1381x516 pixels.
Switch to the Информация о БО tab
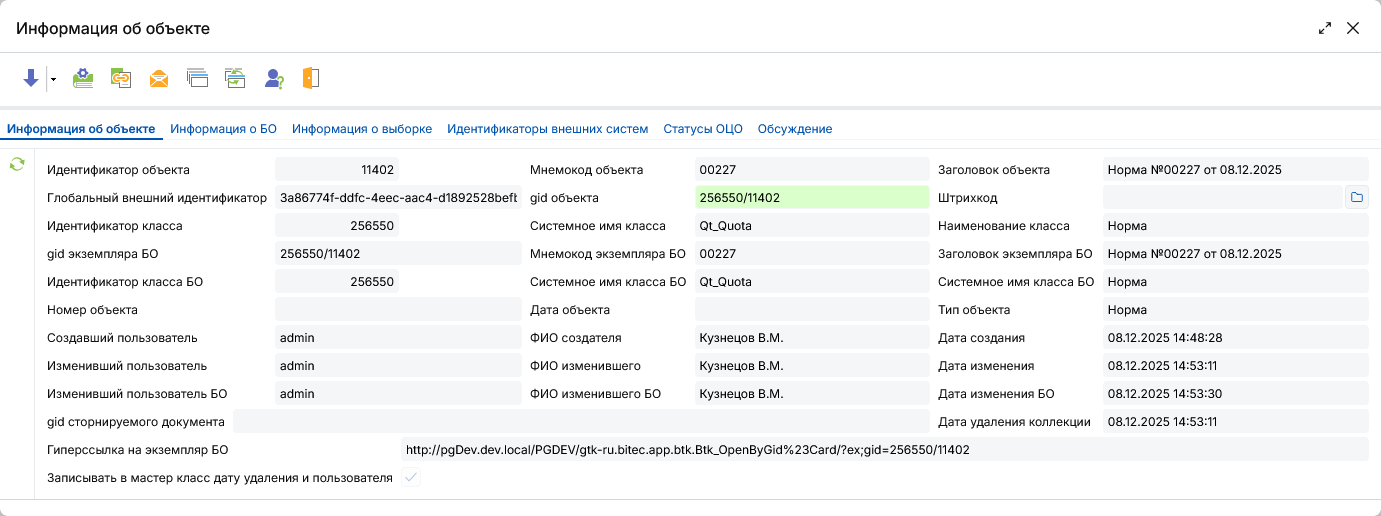point(223,129)
